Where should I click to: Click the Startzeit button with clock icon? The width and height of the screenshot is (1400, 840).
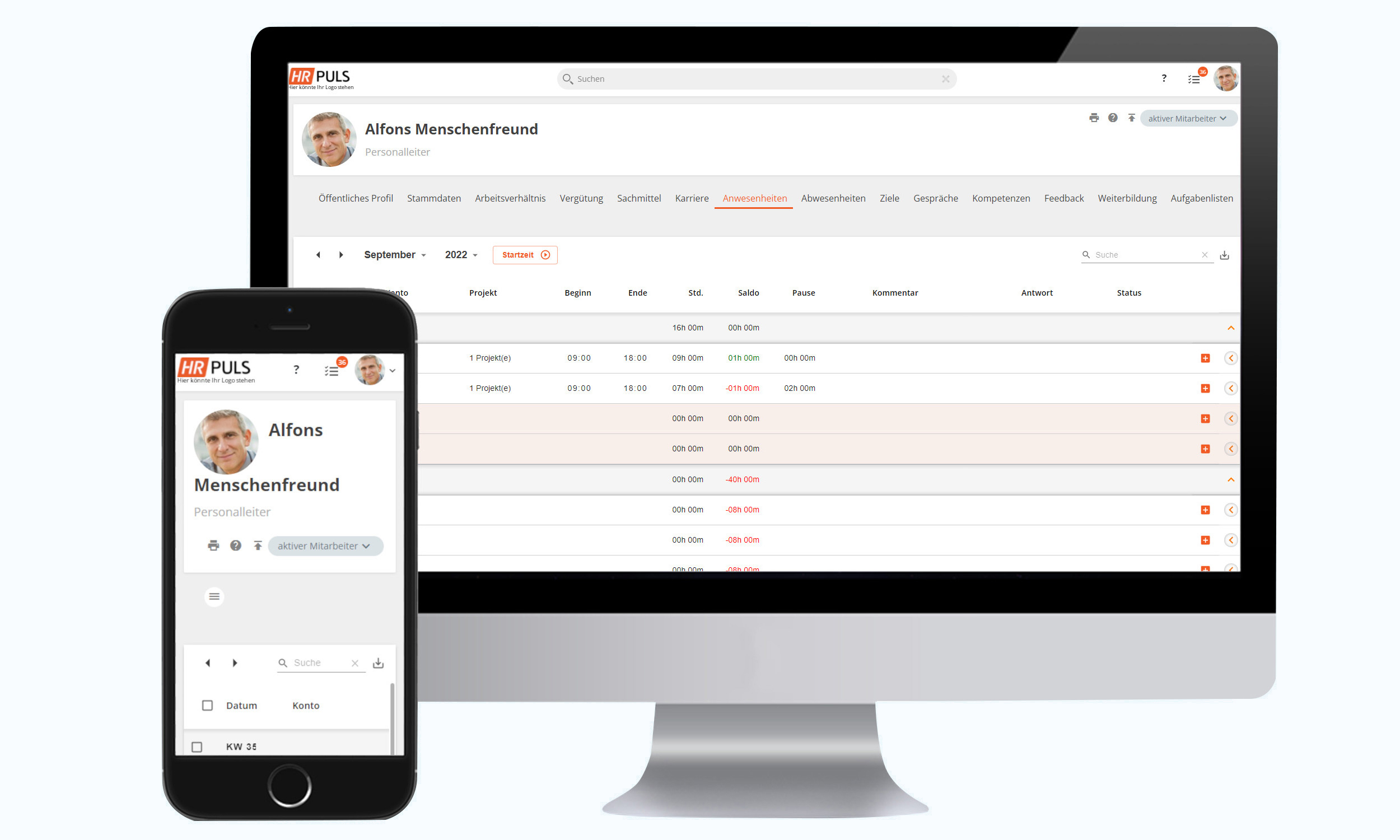click(x=525, y=254)
